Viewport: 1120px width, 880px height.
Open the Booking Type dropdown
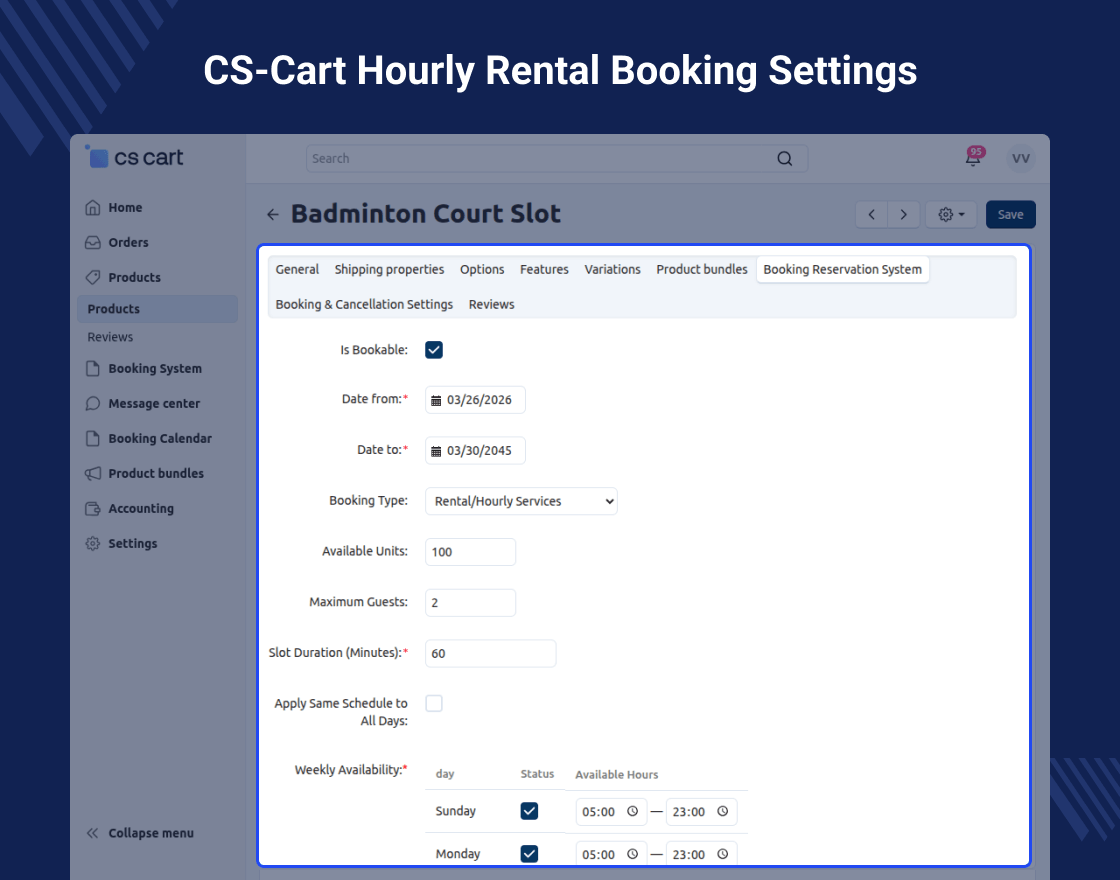pos(521,501)
